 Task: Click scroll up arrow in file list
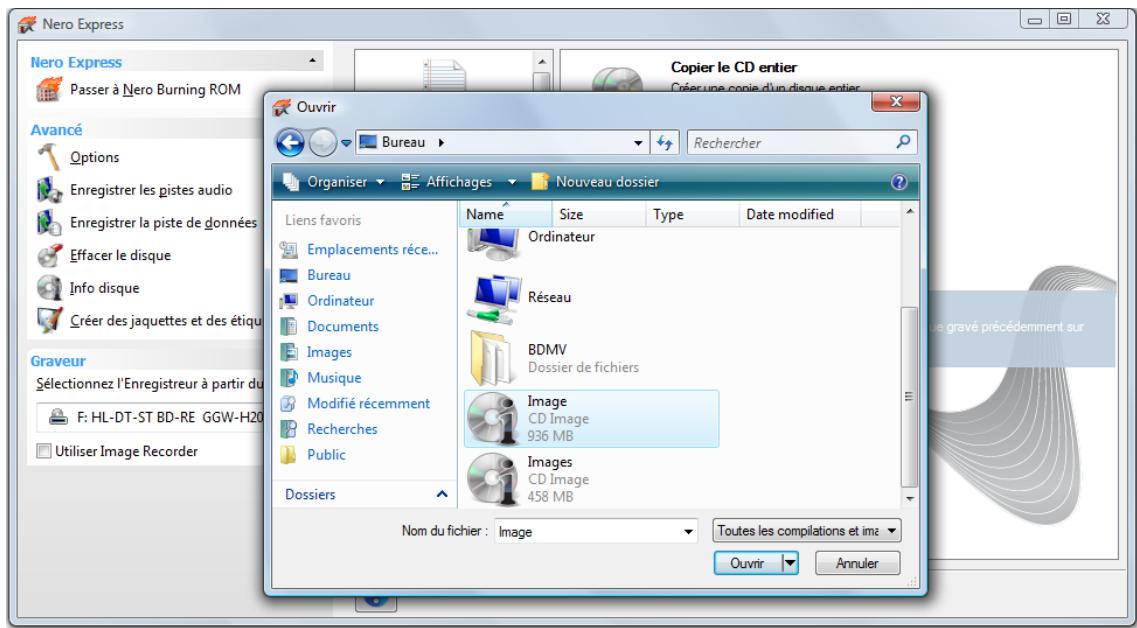point(909,212)
